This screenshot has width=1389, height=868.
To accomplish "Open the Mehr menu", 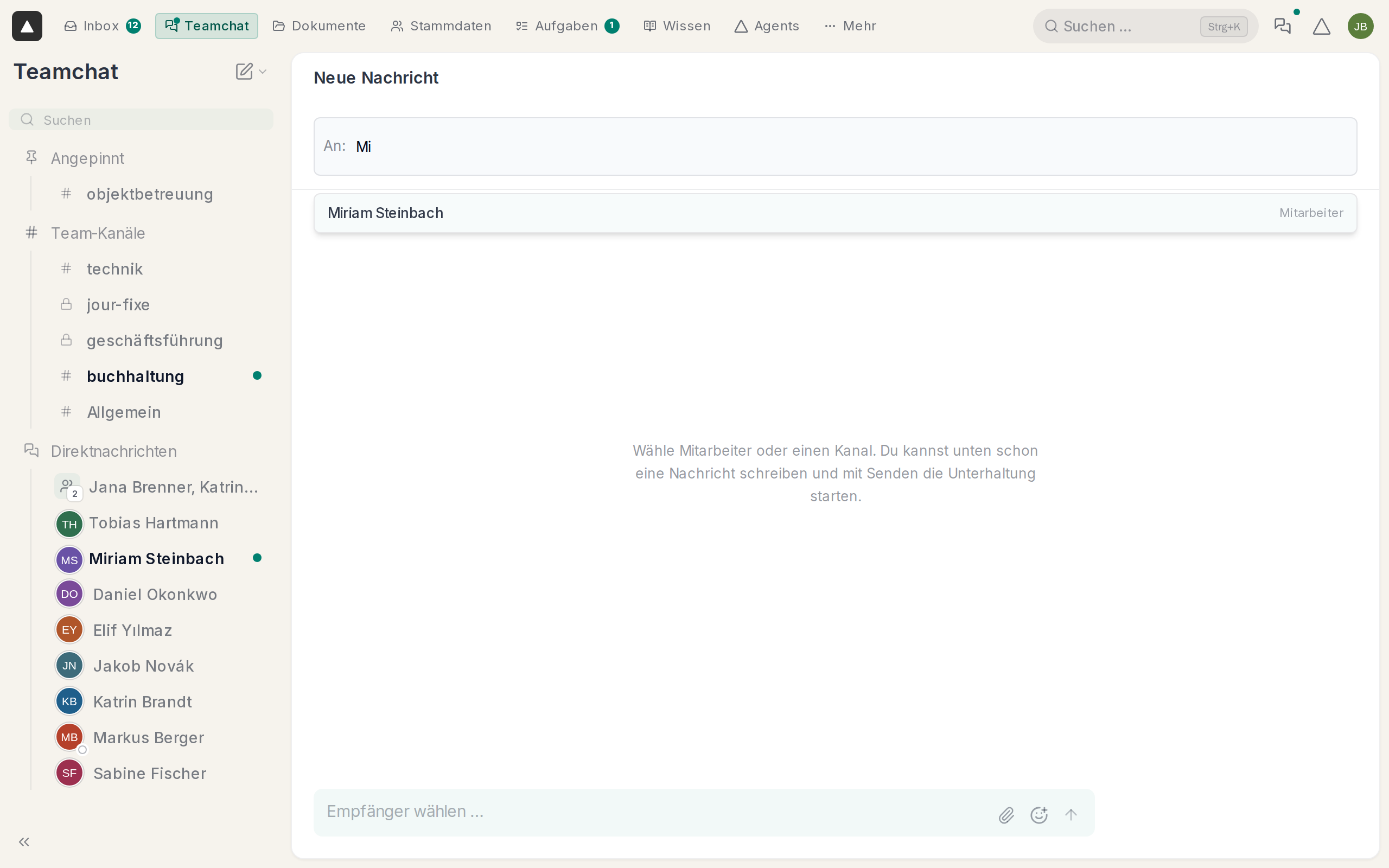I will [x=850, y=26].
